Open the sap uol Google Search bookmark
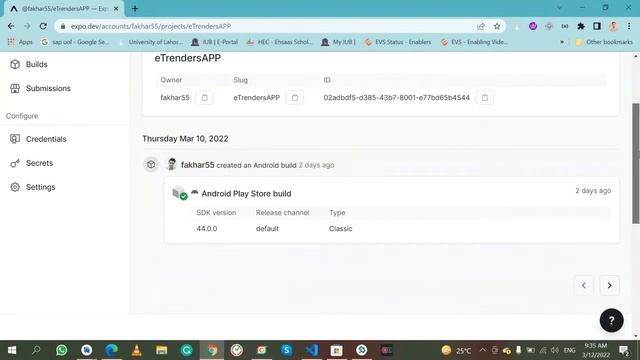 click(76, 42)
